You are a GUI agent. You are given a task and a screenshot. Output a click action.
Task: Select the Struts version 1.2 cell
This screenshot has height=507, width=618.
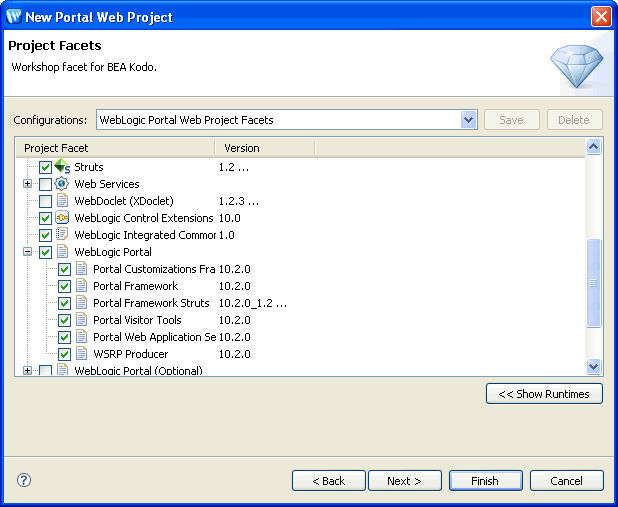tap(234, 167)
